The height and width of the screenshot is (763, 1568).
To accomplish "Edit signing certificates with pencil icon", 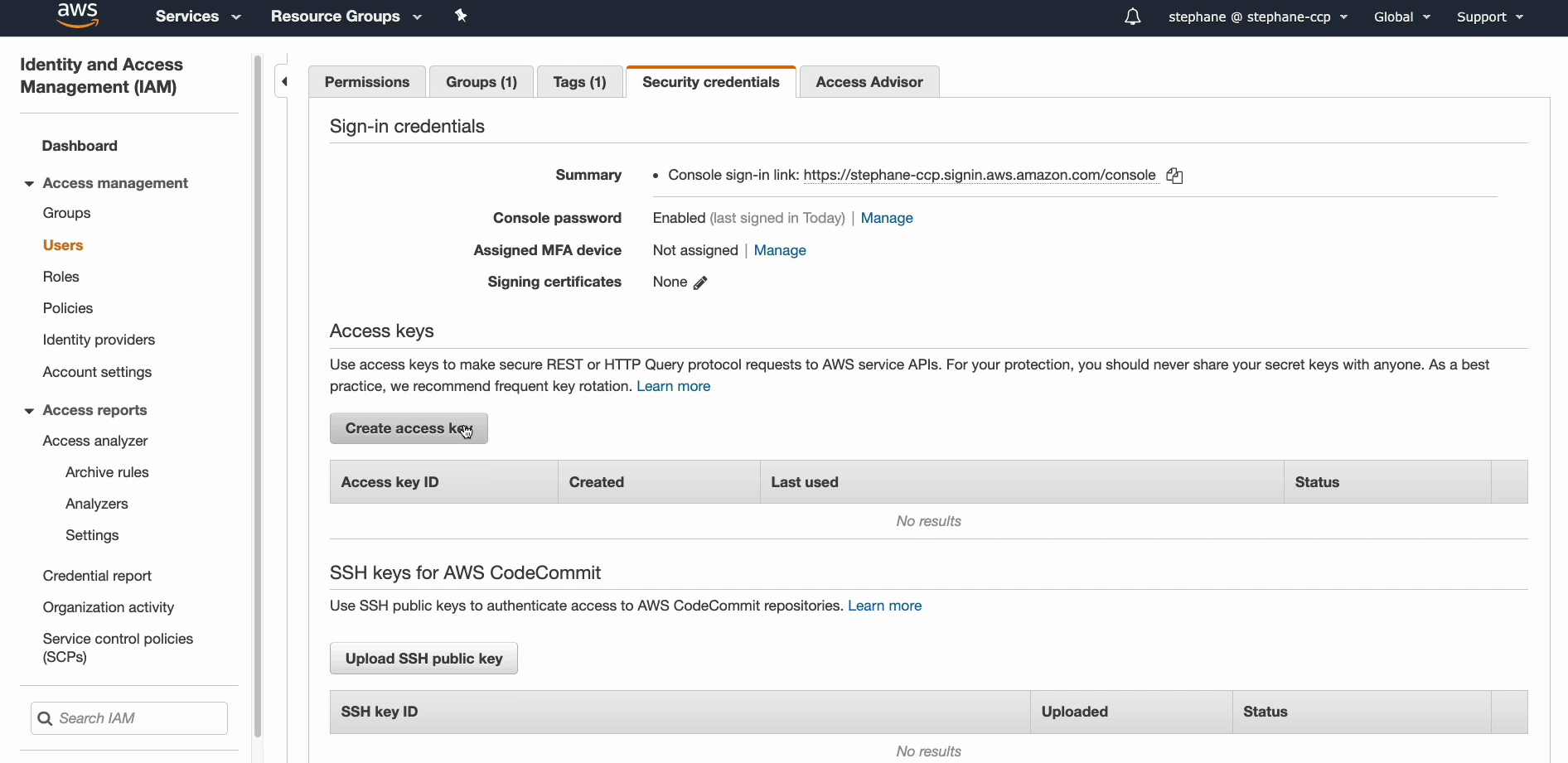I will click(x=700, y=283).
